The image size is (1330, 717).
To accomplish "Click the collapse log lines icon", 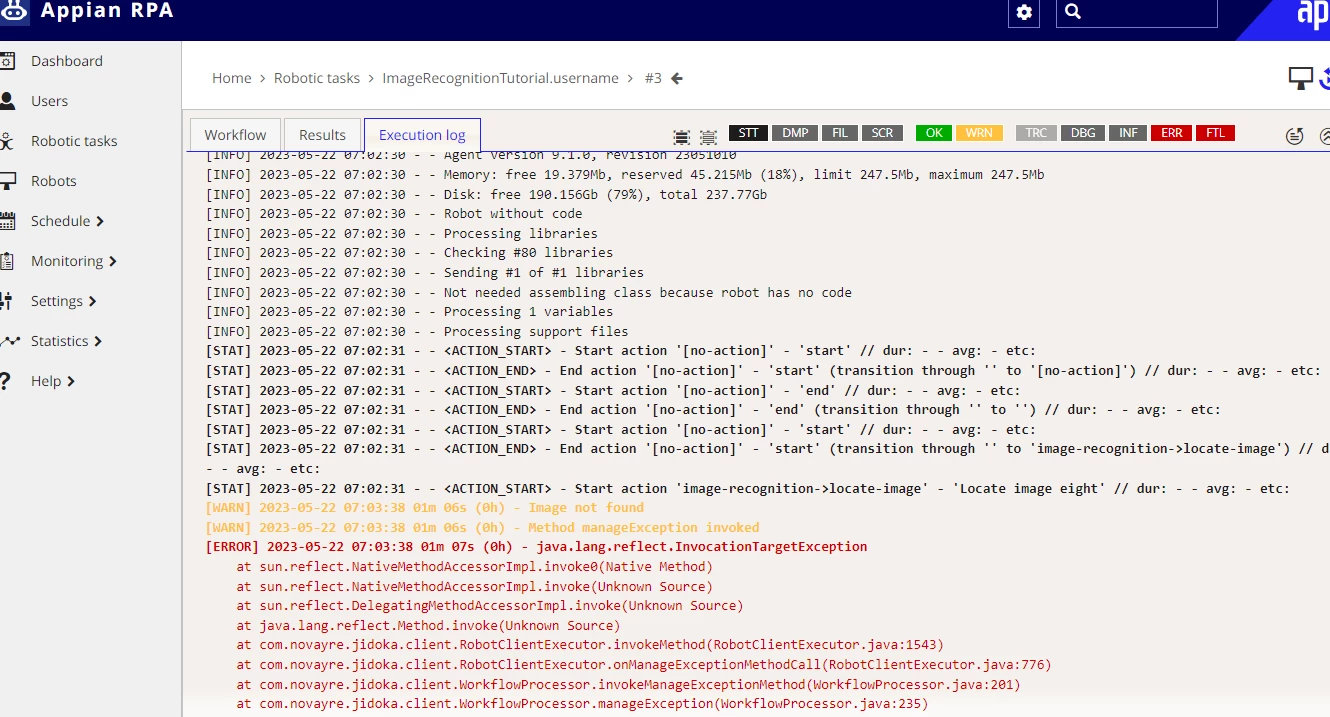I will click(x=708, y=137).
